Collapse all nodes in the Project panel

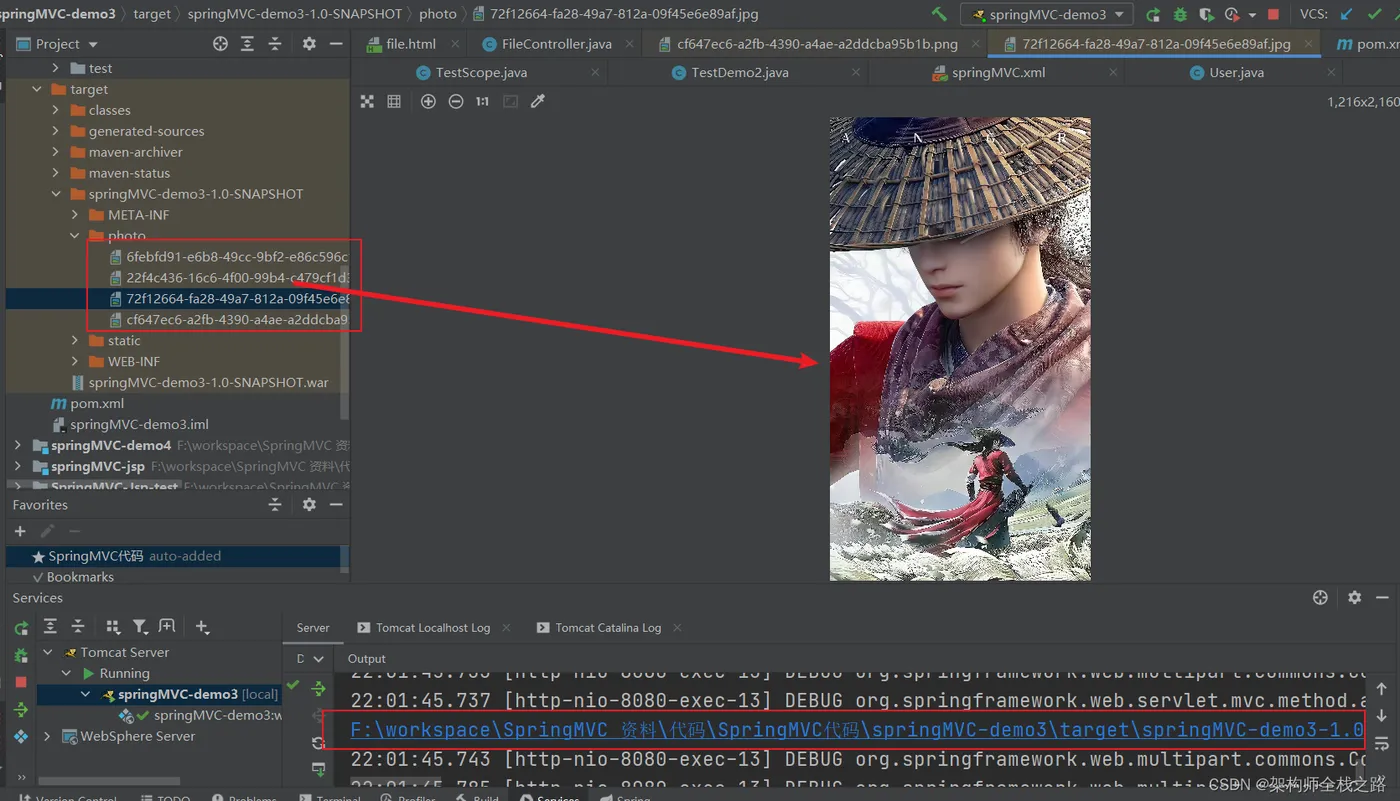(274, 44)
